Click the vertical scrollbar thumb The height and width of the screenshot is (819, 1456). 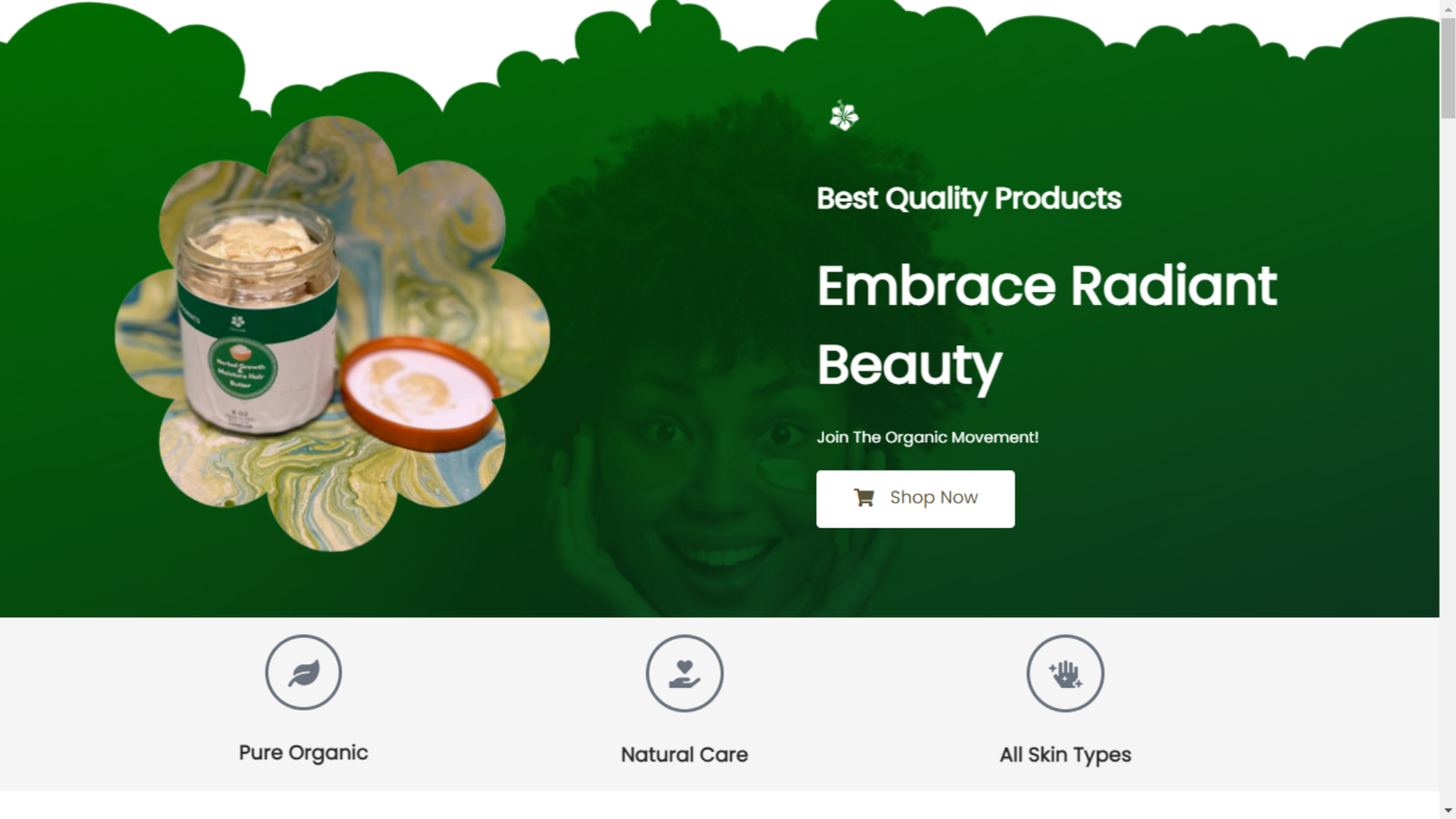coord(1448,68)
